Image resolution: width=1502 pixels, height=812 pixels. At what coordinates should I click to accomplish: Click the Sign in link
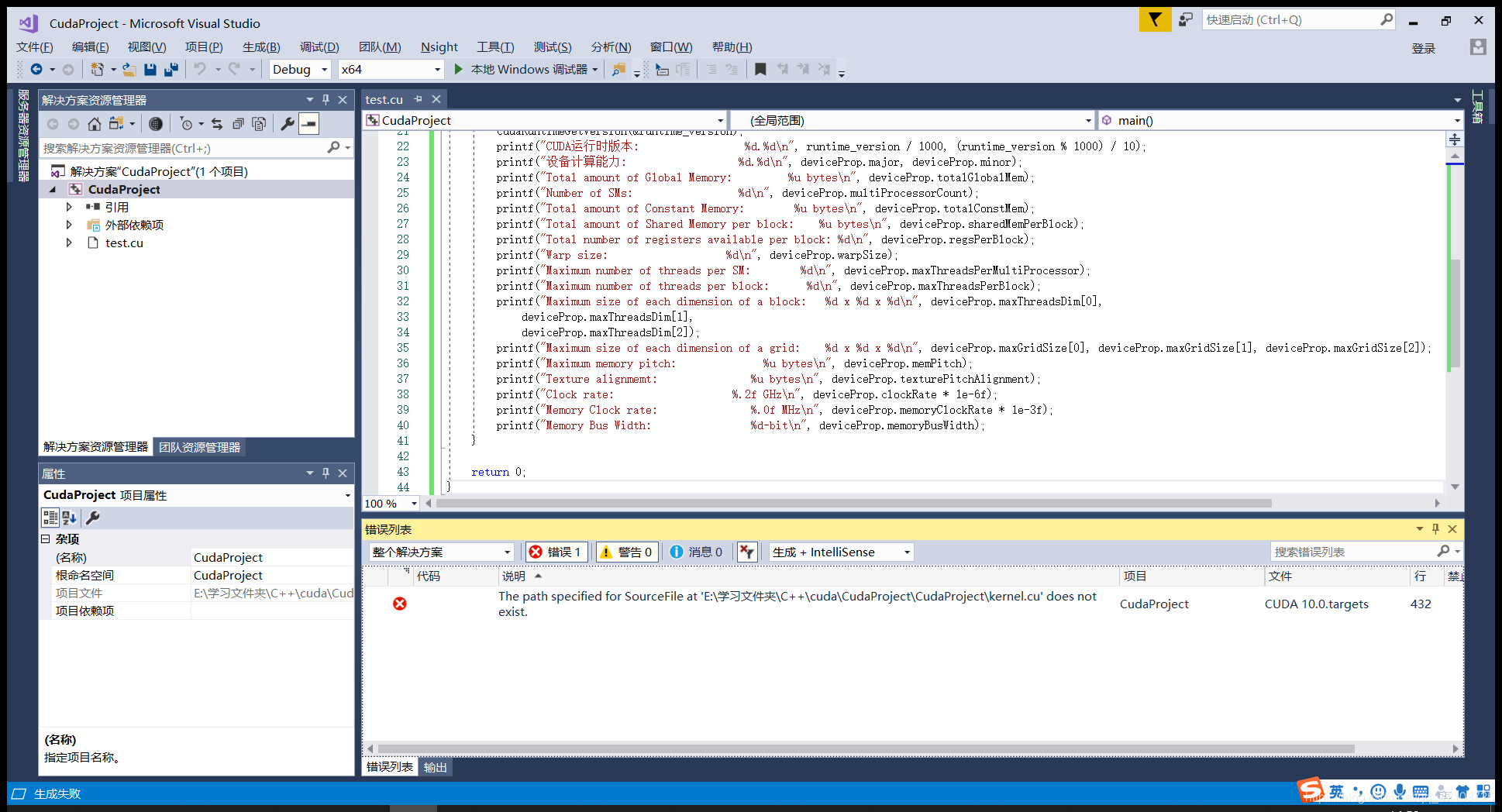[x=1424, y=48]
